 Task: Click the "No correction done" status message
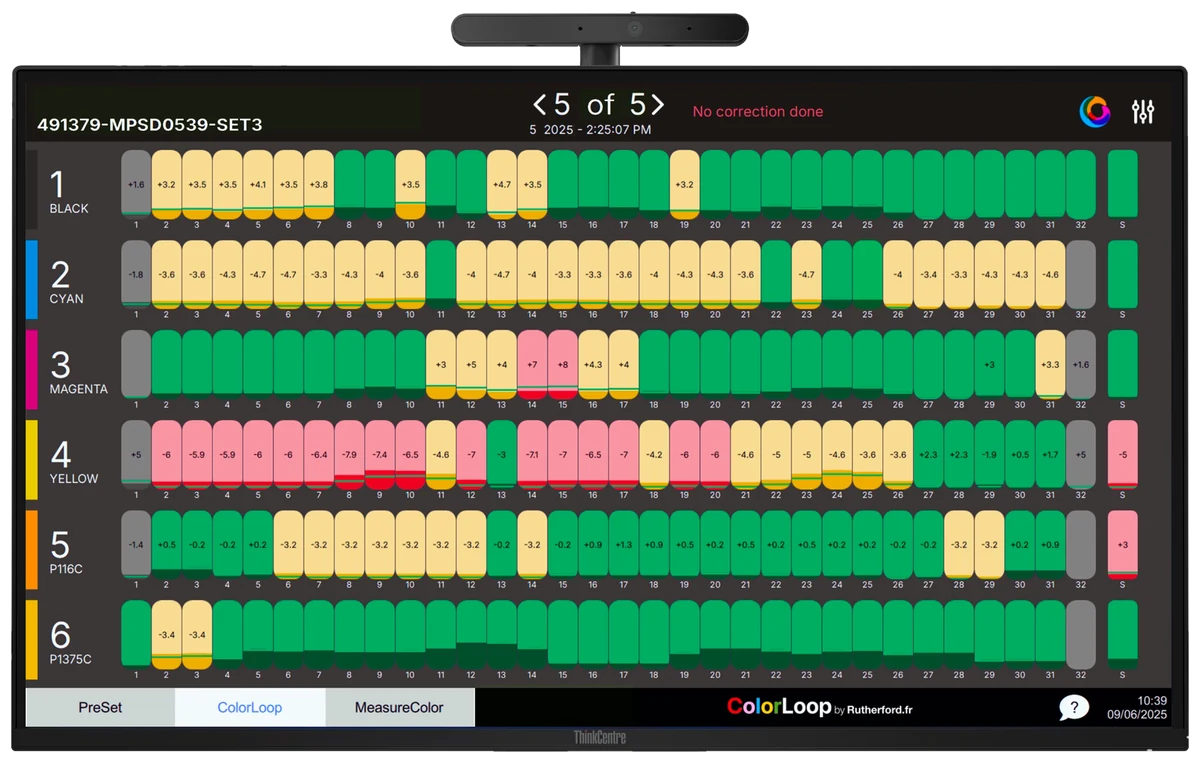point(758,111)
